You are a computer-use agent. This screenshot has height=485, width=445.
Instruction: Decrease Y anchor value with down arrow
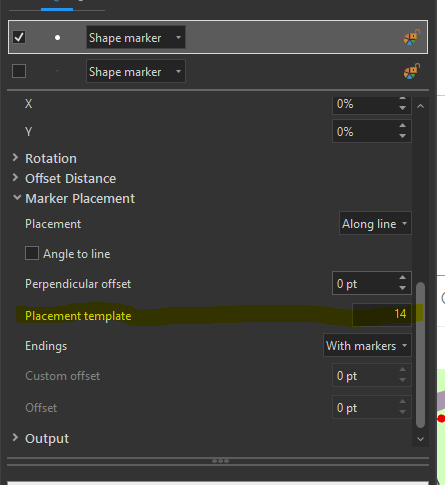click(402, 136)
